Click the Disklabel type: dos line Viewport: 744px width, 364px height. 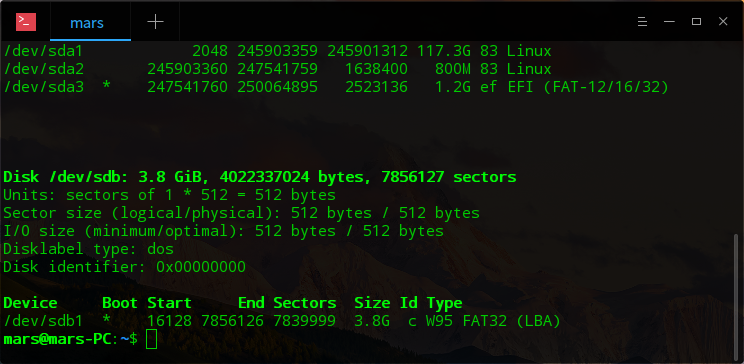click(89, 249)
